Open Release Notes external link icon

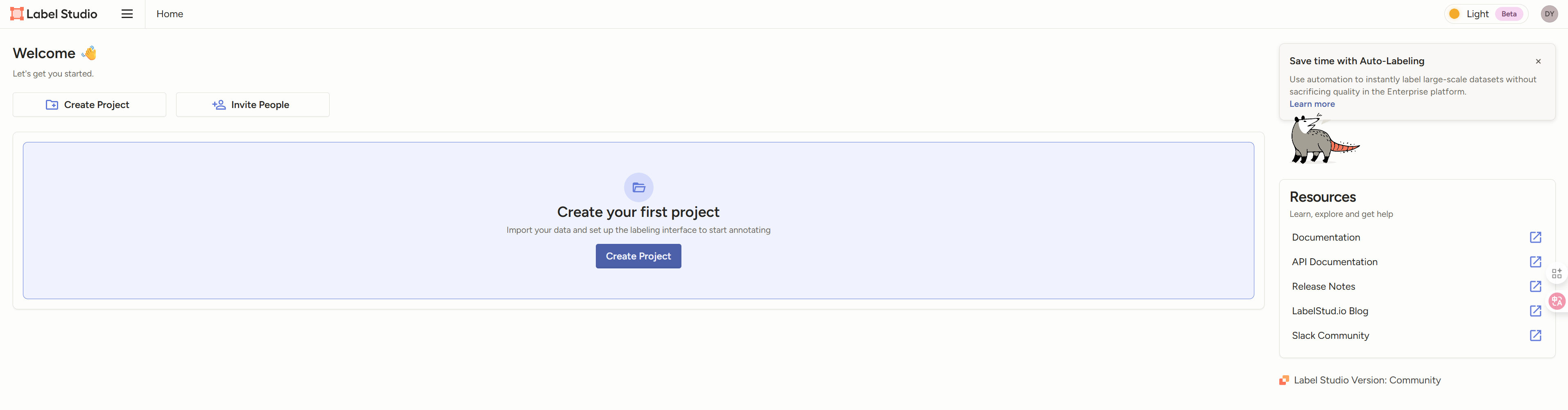pos(1535,286)
